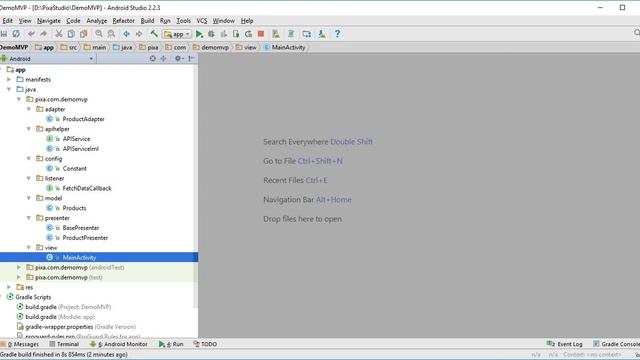Click the collapse all icon in project panel
Image resolution: width=640 pixels, height=360 pixels.
coord(163,58)
